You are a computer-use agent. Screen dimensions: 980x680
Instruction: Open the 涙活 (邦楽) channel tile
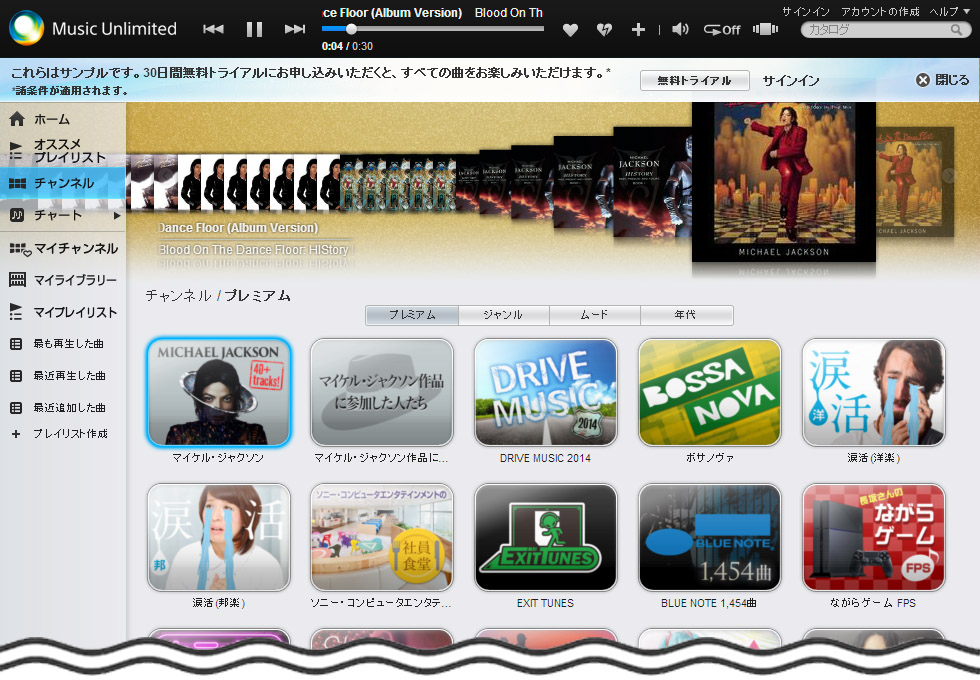[x=219, y=538]
